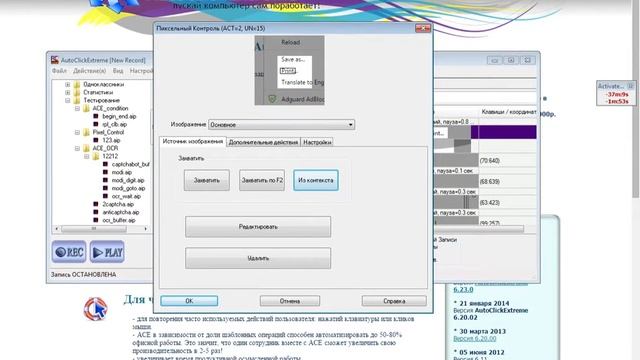
Task: Collapse the Тестирование tree node
Action: 68,100
